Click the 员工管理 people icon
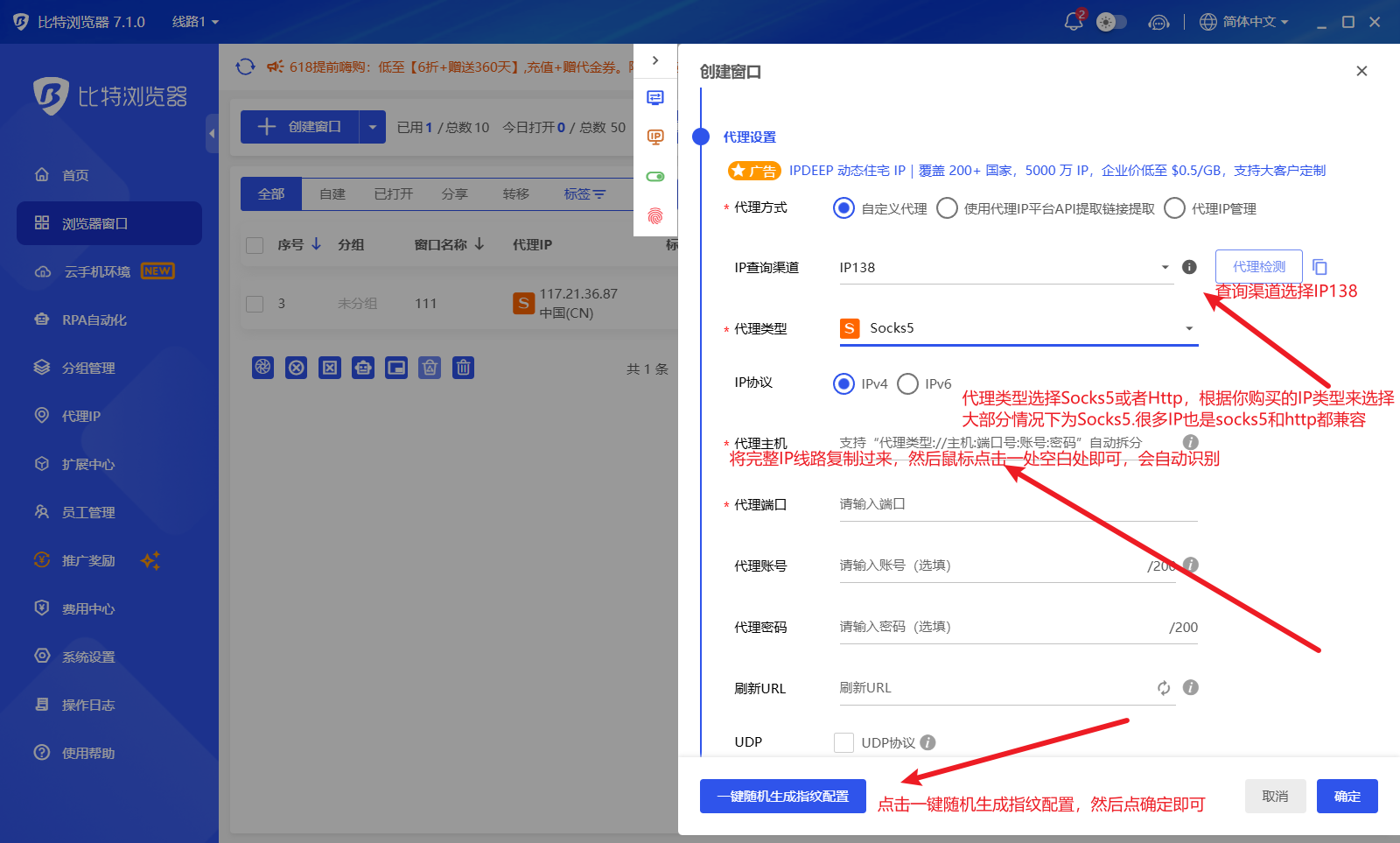Image resolution: width=1400 pixels, height=843 pixels. coord(41,512)
